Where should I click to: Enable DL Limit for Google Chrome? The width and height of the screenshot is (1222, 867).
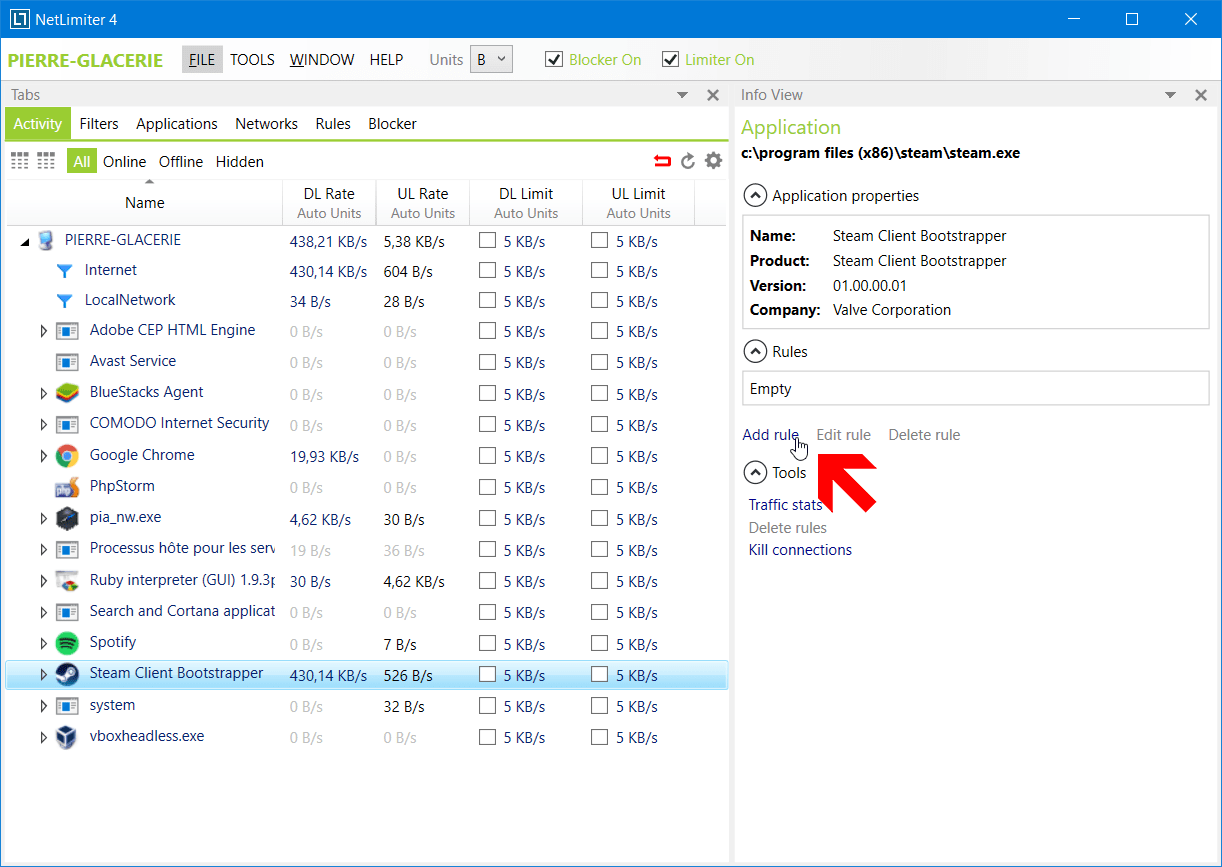pyautogui.click(x=487, y=456)
